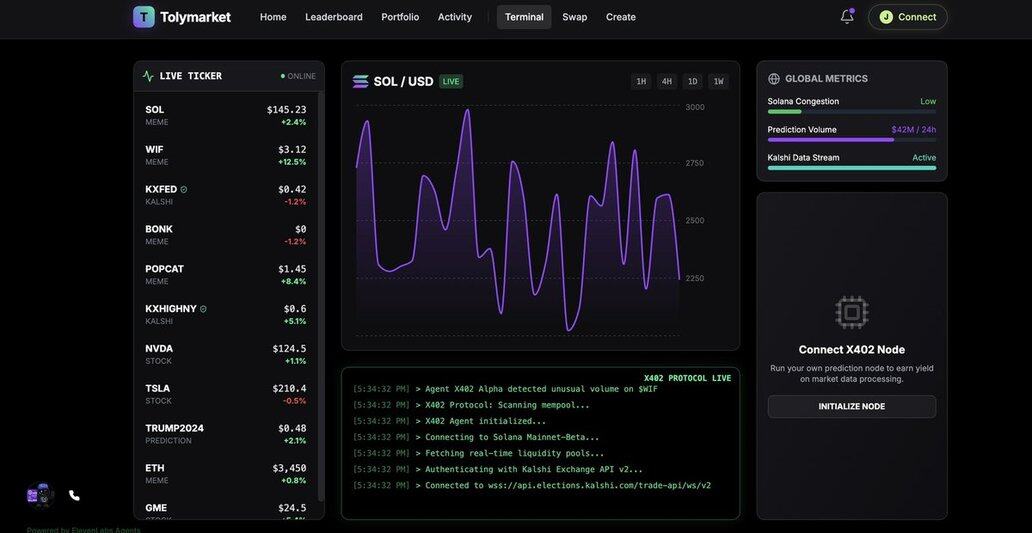1032x533 pixels.
Task: Switch chart to 4H timeframe
Action: tap(667, 82)
